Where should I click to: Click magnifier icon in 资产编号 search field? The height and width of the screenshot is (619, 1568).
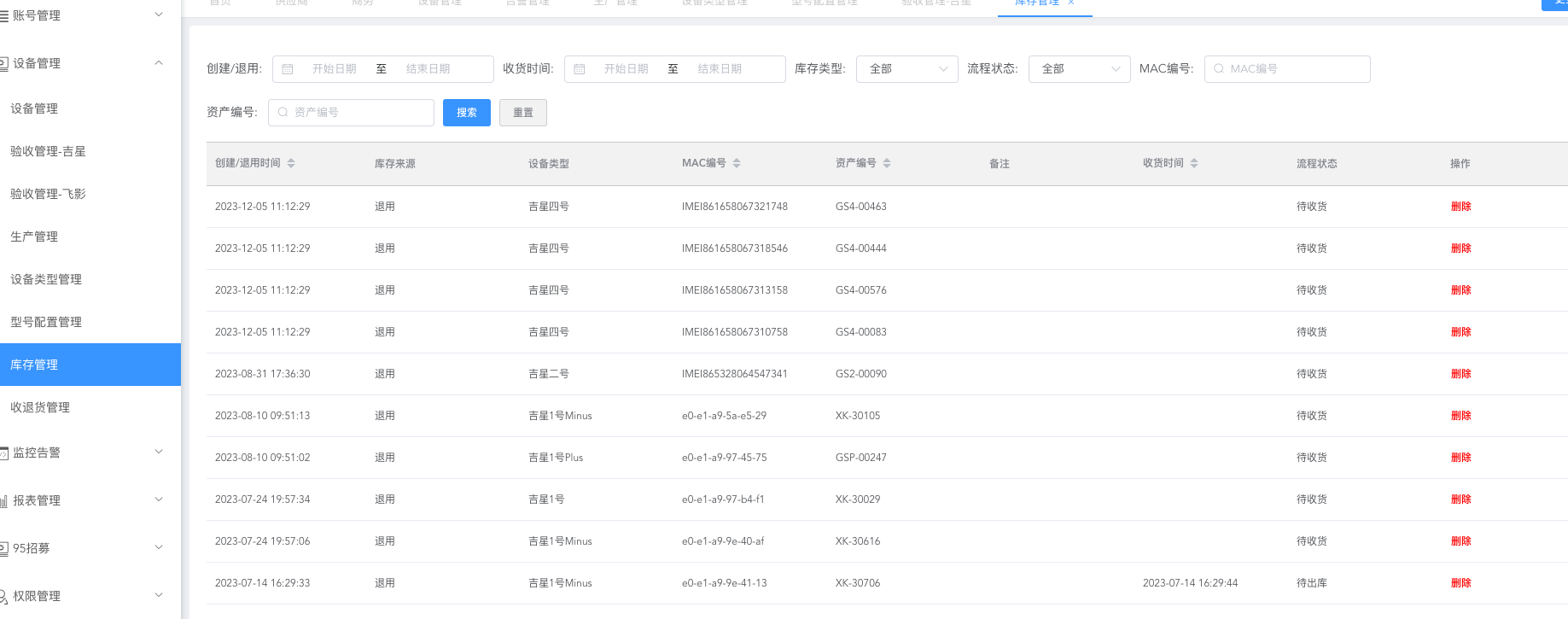click(x=283, y=112)
